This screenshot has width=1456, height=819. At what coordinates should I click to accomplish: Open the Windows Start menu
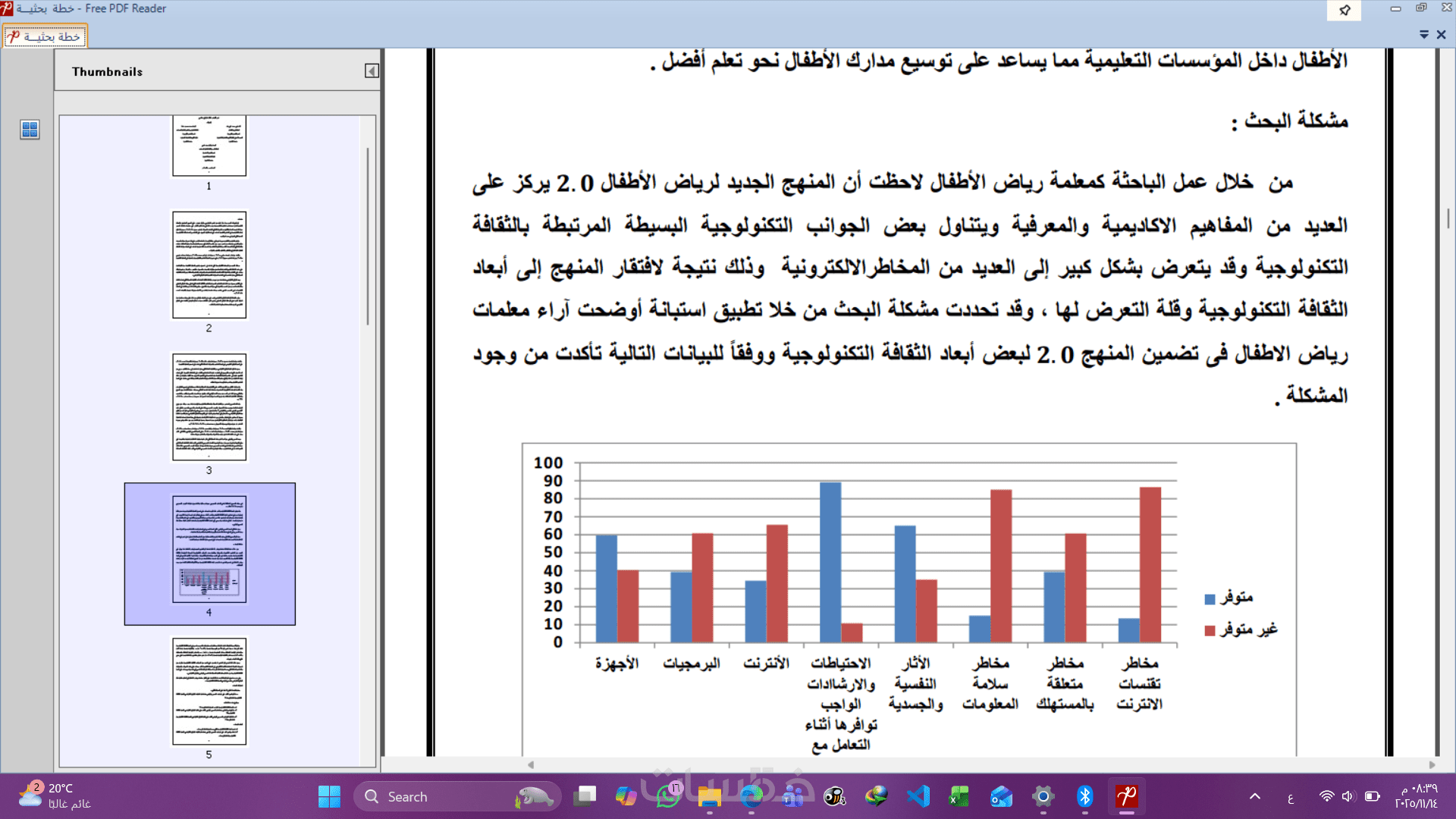tap(329, 797)
